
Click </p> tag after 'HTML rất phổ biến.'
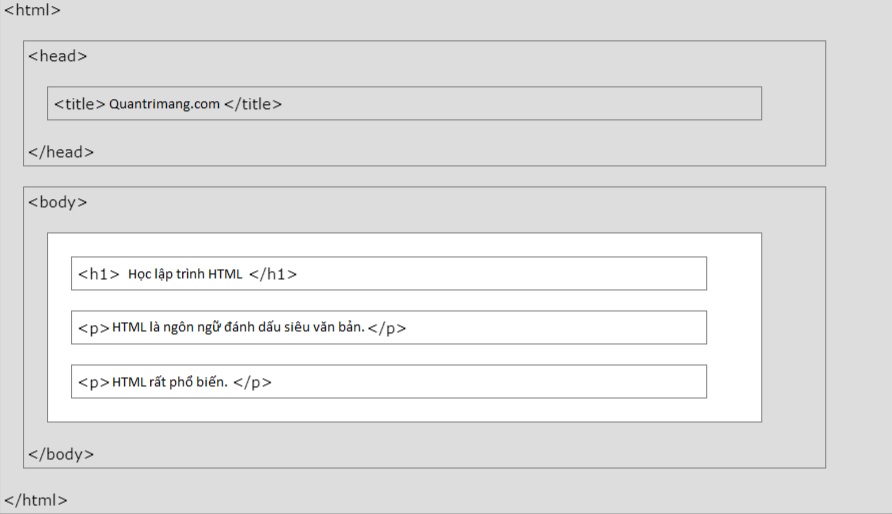[252, 382]
